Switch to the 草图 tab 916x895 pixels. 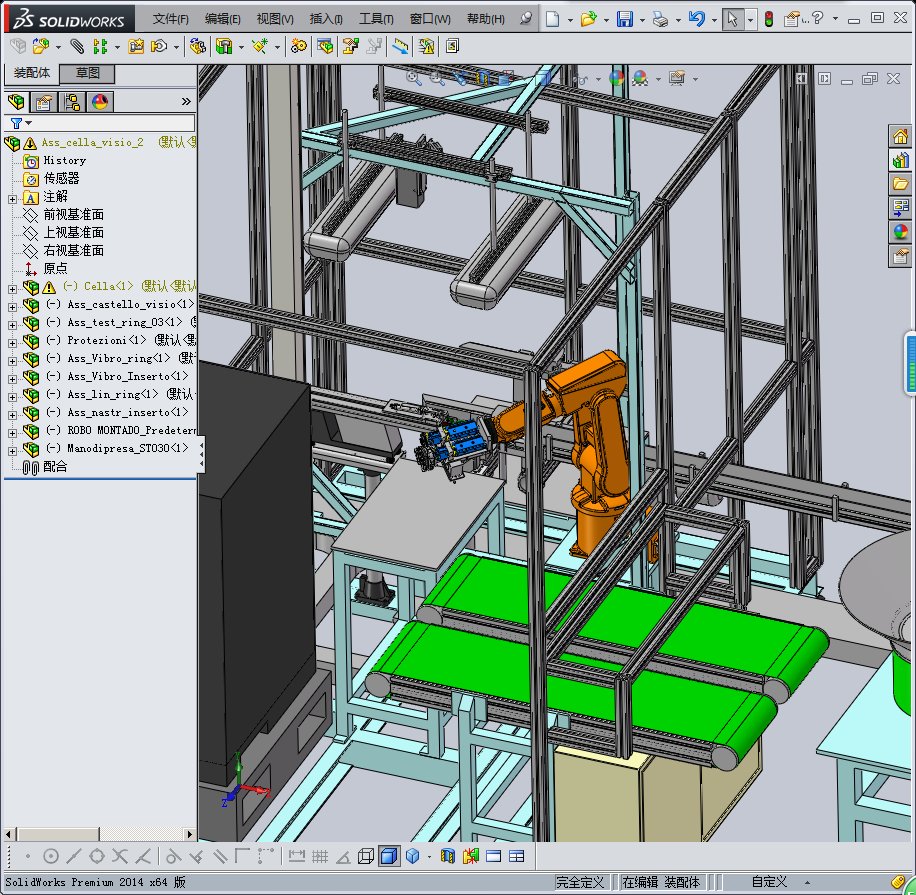coord(88,73)
